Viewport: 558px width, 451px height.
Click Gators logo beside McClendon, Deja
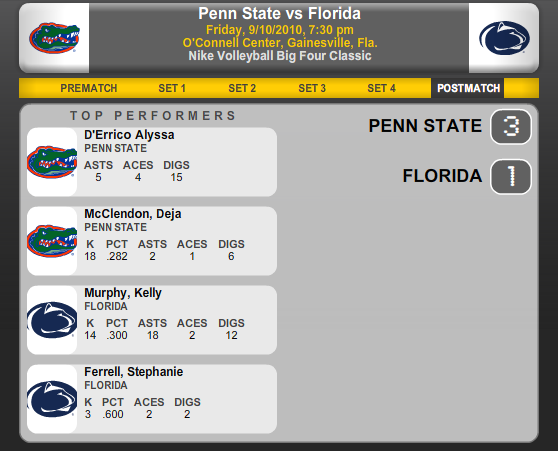pyautogui.click(x=52, y=241)
